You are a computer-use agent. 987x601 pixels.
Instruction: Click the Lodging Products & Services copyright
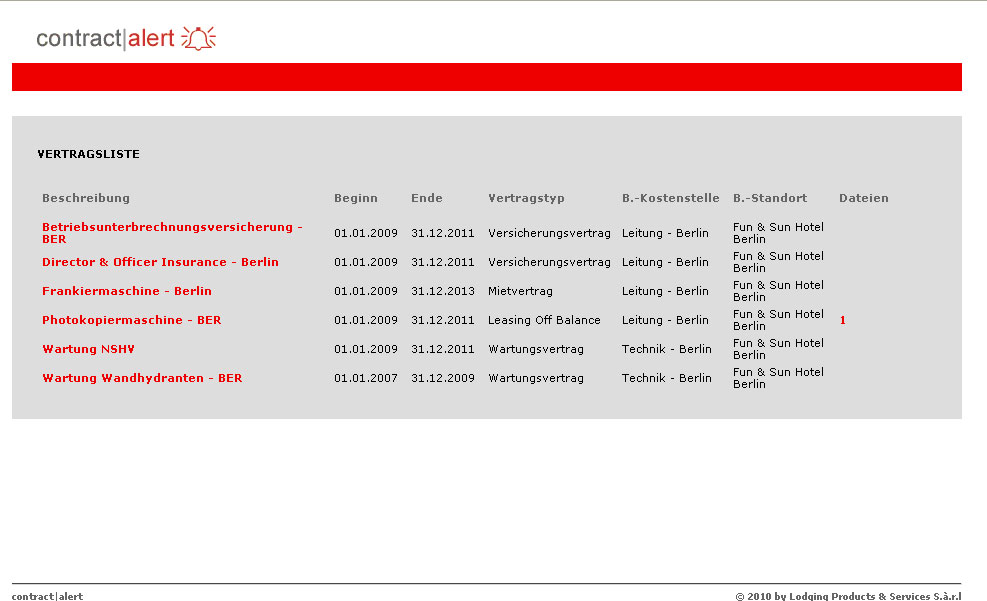848,596
